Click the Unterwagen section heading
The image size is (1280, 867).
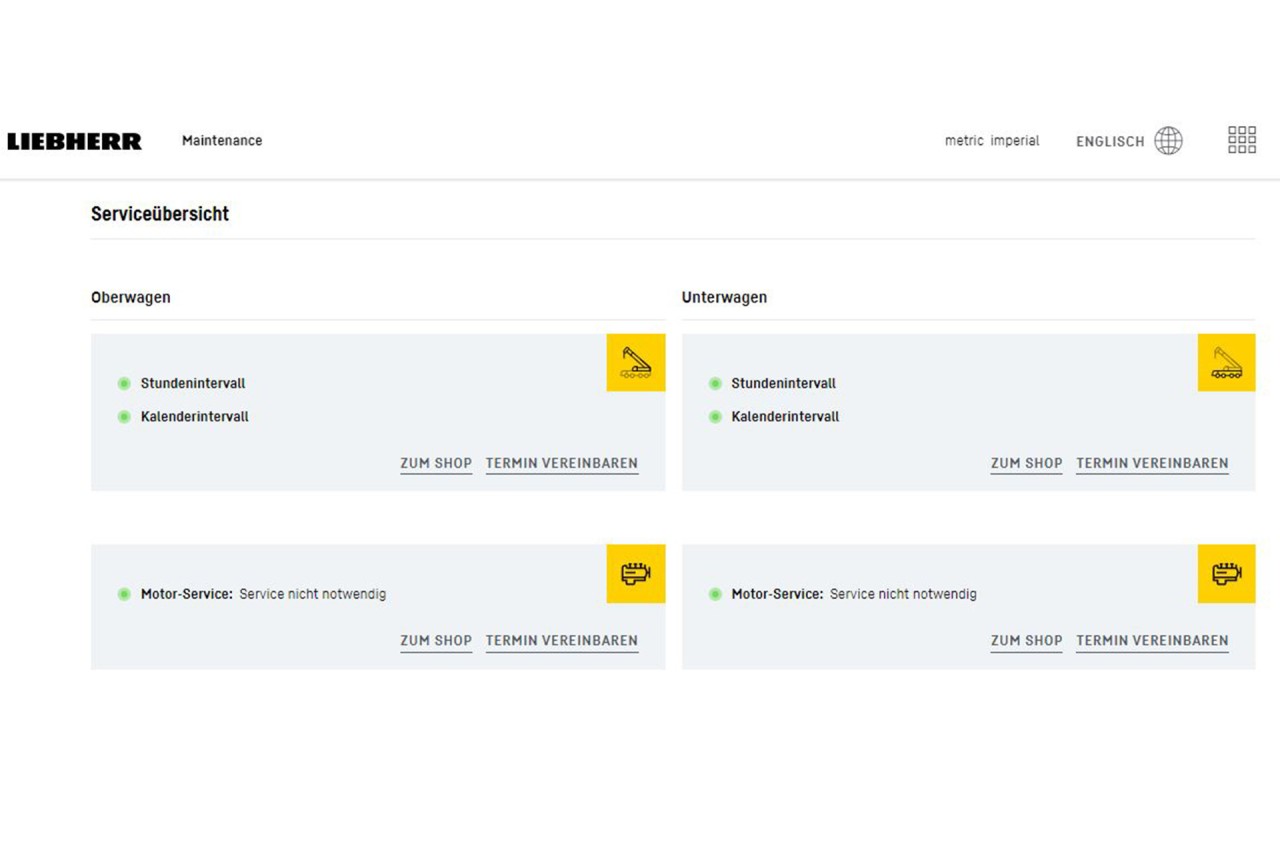click(725, 298)
